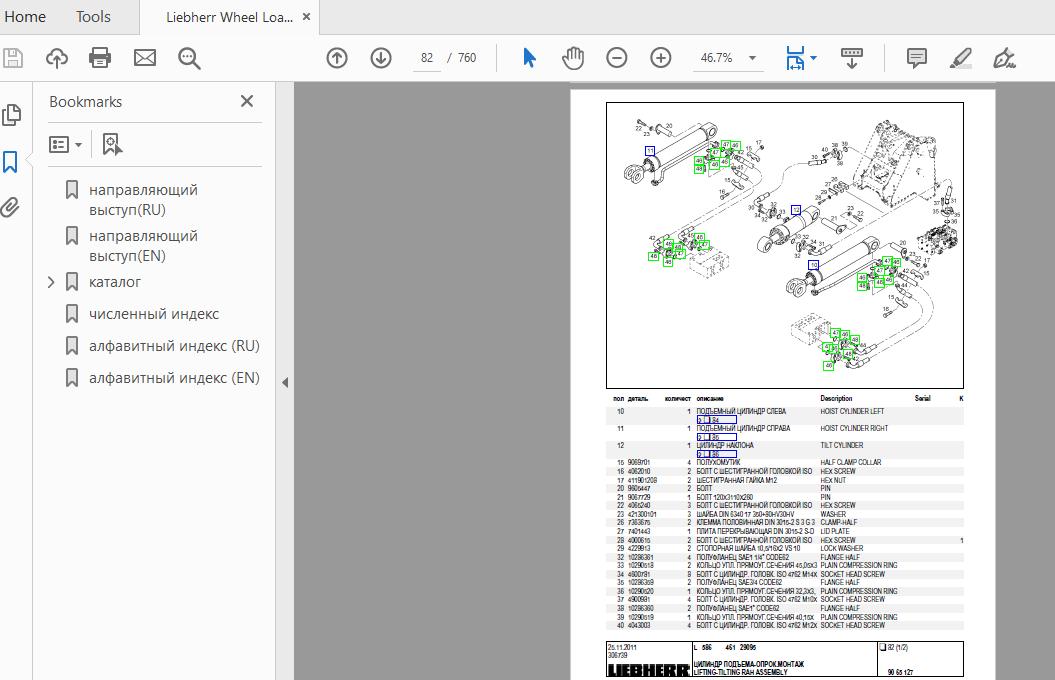The width and height of the screenshot is (1055, 680).
Task: Open the каталог bookmark
Action: coord(115,282)
